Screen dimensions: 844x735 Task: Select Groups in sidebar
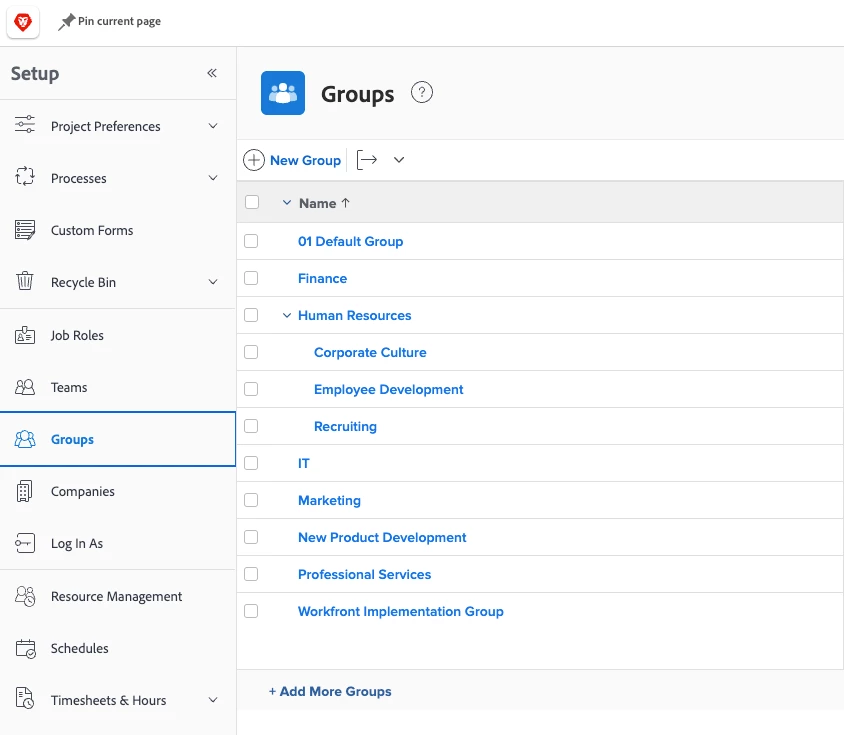118,439
